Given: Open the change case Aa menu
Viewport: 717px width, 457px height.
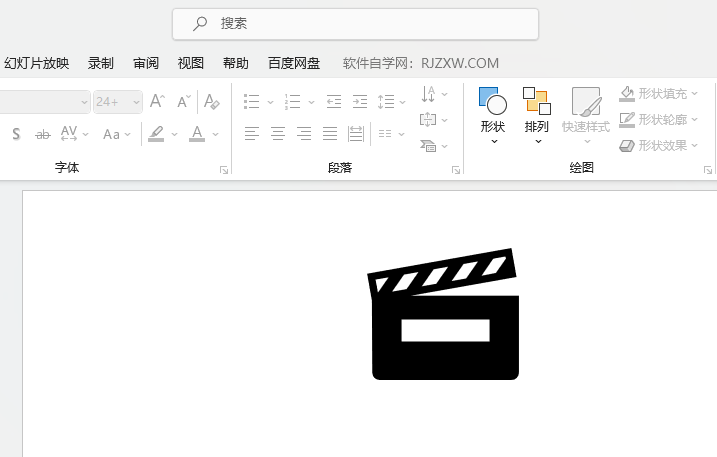Looking at the screenshot, I should (117, 134).
